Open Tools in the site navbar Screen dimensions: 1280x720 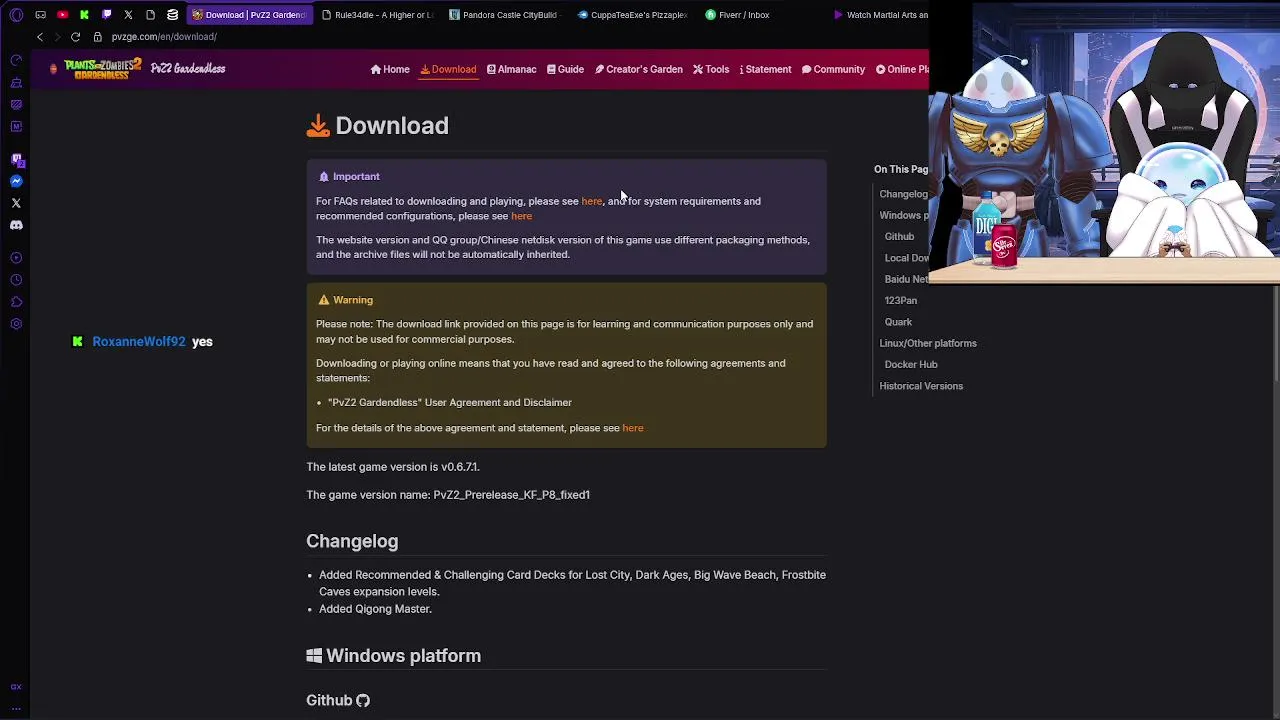click(711, 69)
